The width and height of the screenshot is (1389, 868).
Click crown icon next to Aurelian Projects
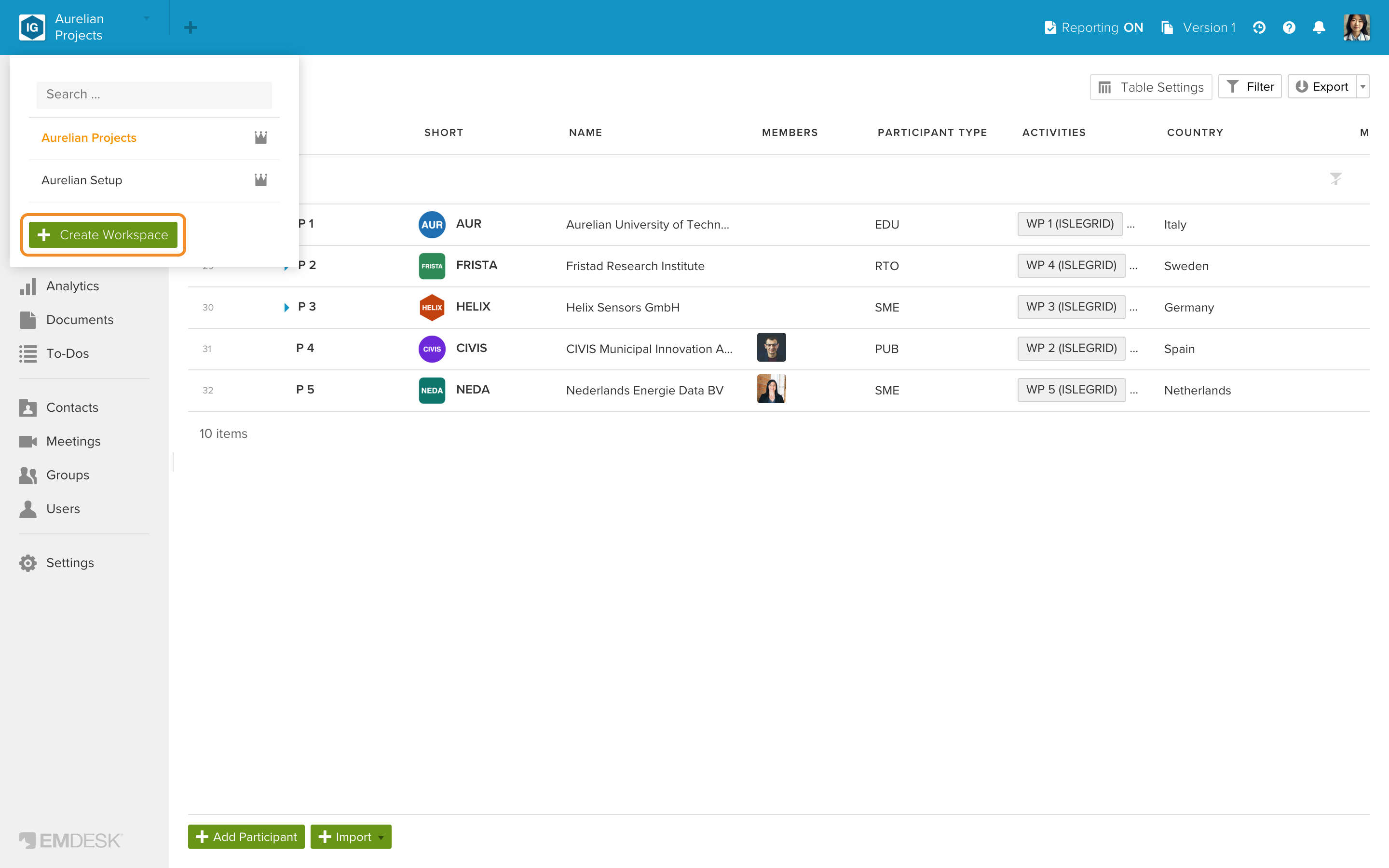(x=260, y=137)
